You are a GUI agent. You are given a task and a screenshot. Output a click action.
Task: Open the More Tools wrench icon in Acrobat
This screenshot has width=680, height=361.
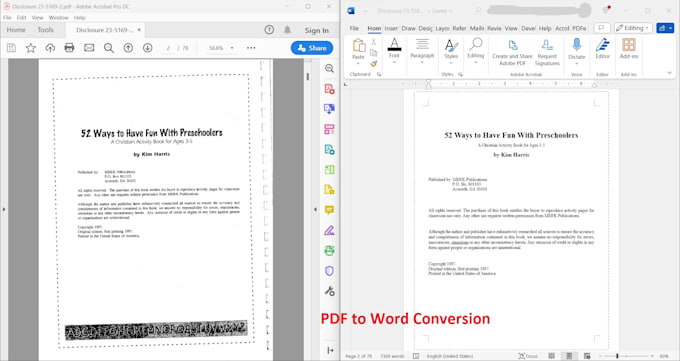(330, 291)
